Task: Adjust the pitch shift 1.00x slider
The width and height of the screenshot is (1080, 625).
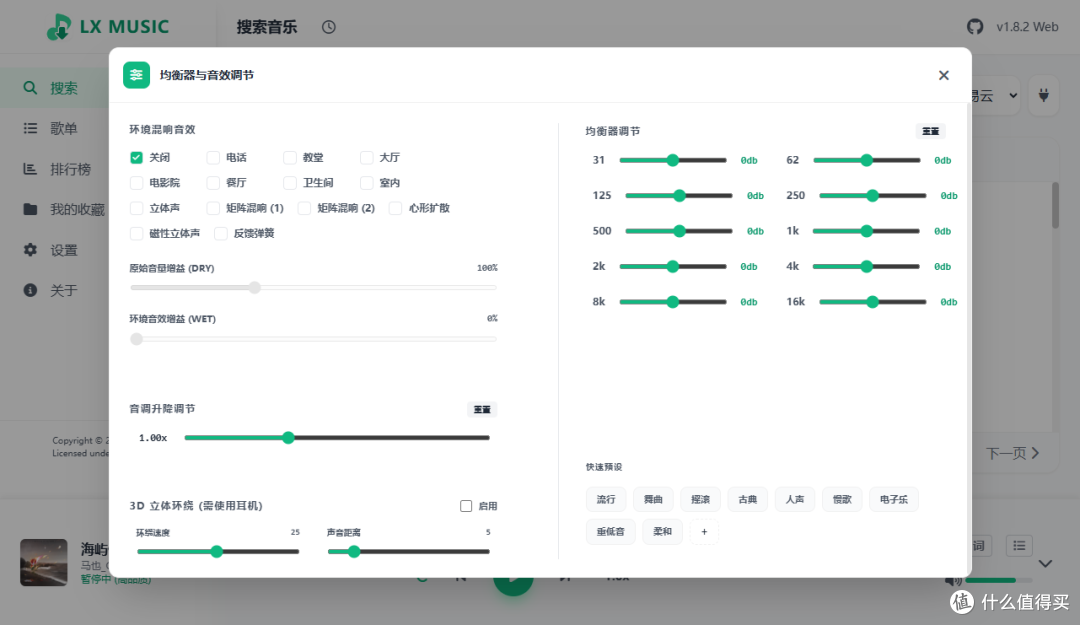Action: (x=337, y=438)
